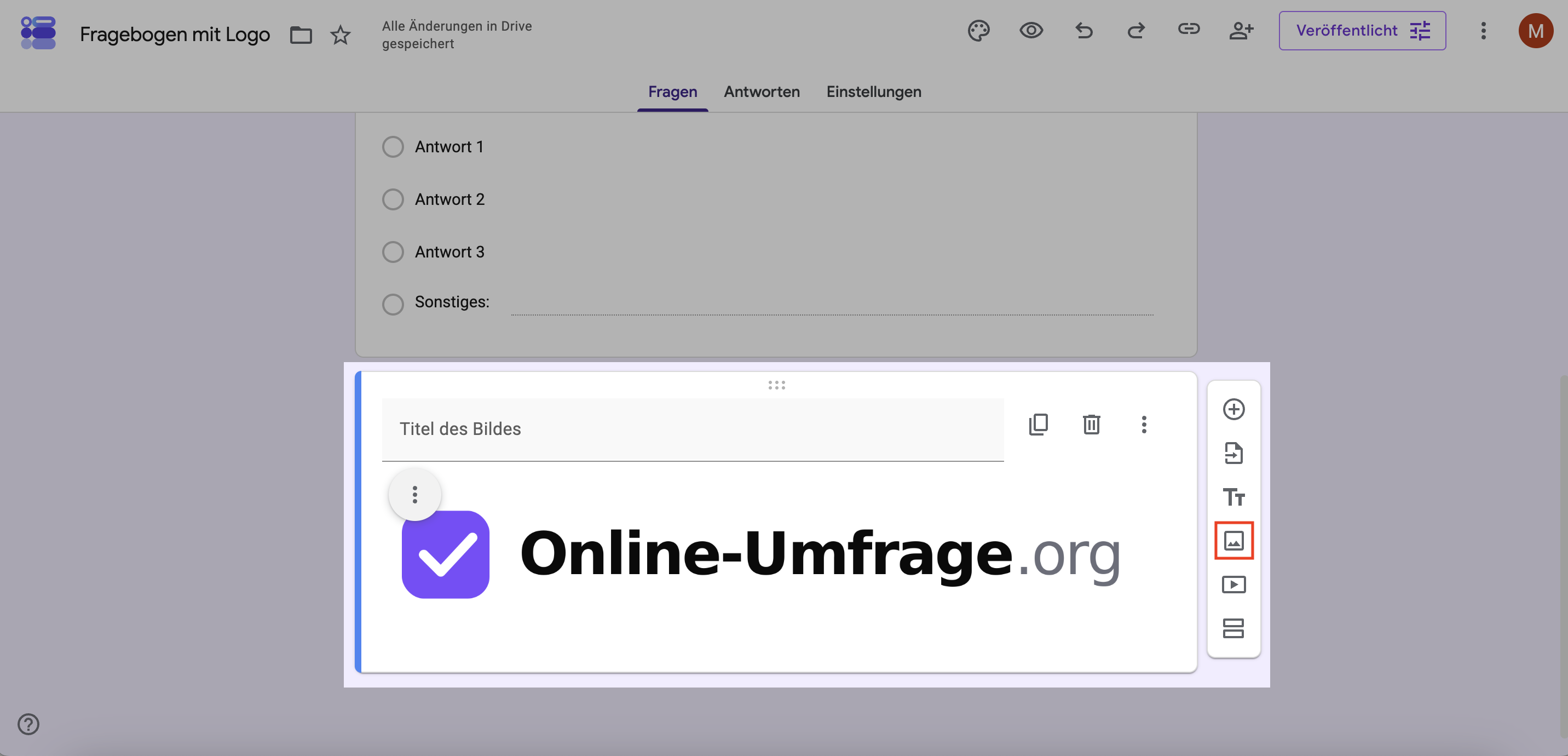Grab the drag handle dots on image card
Viewport: 1568px width, 756px height.
776,385
